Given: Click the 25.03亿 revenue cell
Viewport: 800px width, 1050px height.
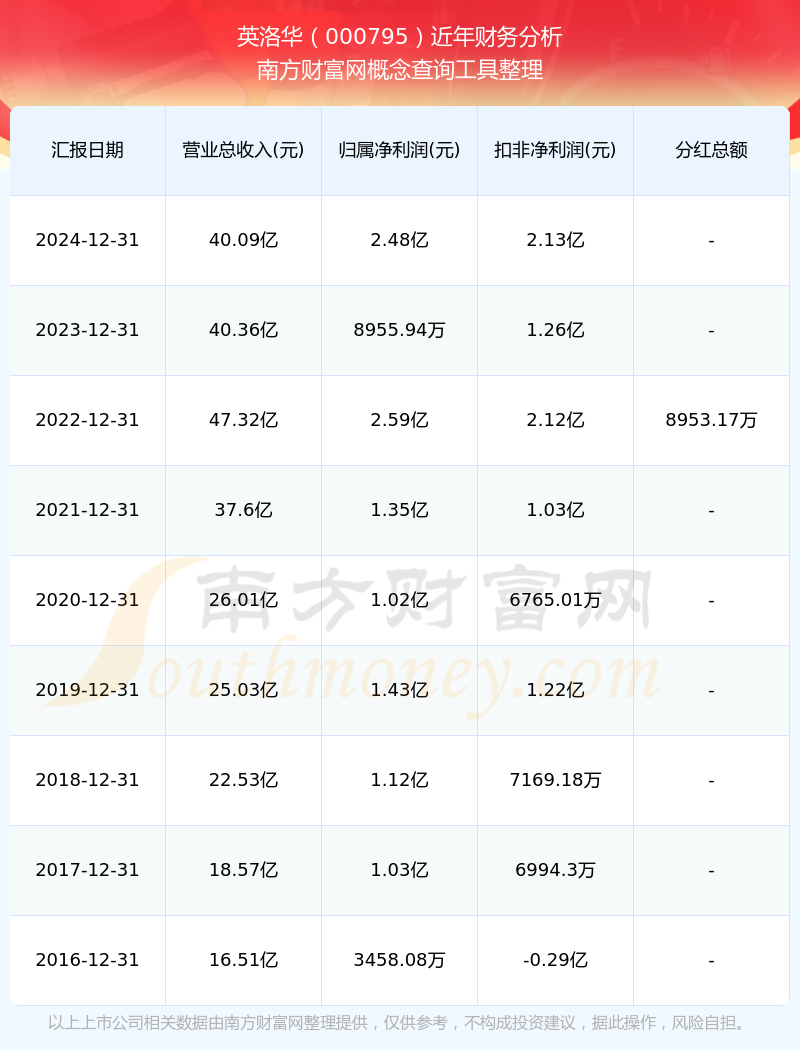Looking at the screenshot, I should 244,690.
